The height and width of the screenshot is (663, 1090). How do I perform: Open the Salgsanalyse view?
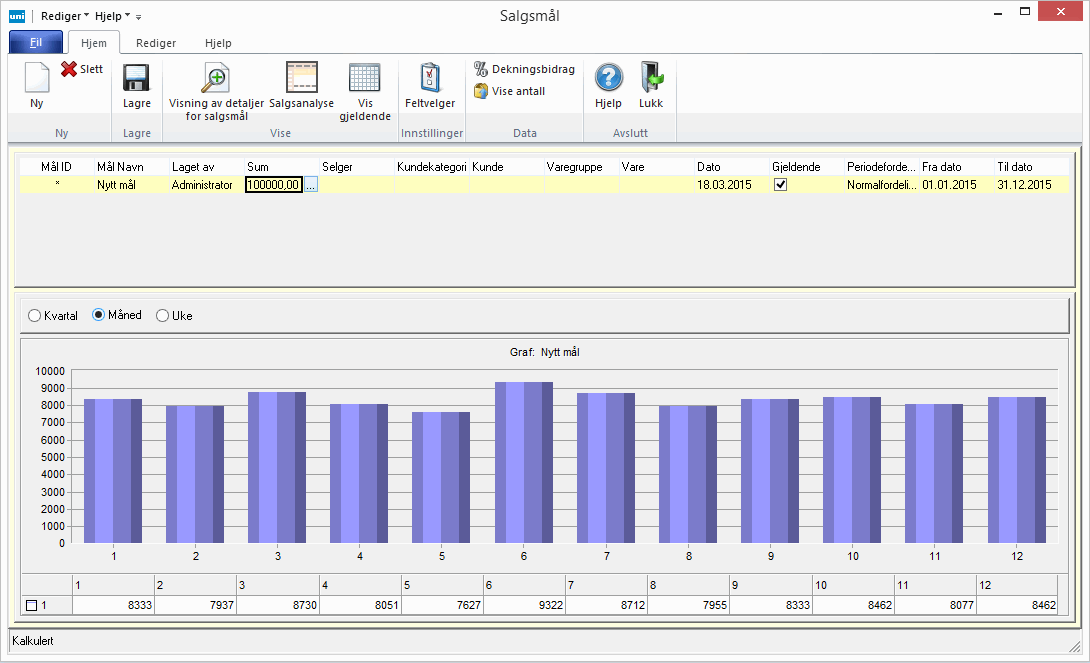[301, 78]
